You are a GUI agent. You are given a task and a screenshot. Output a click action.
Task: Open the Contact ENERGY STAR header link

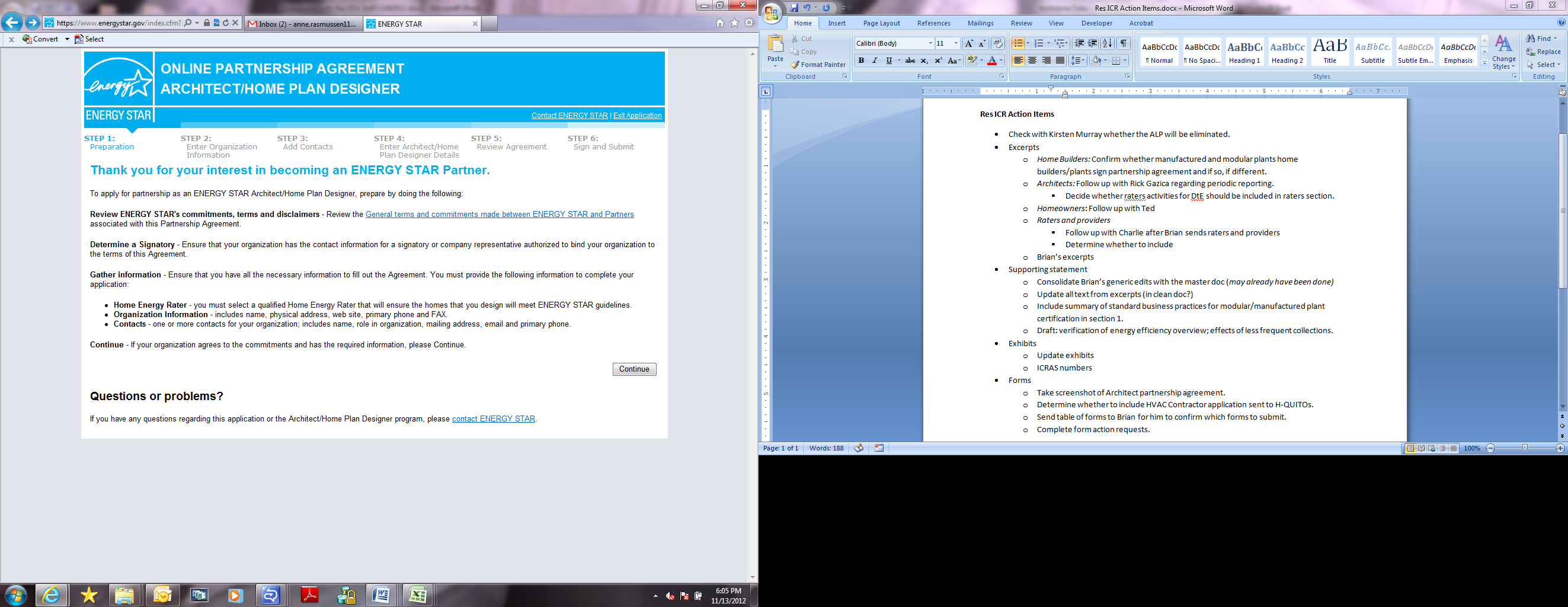point(569,116)
